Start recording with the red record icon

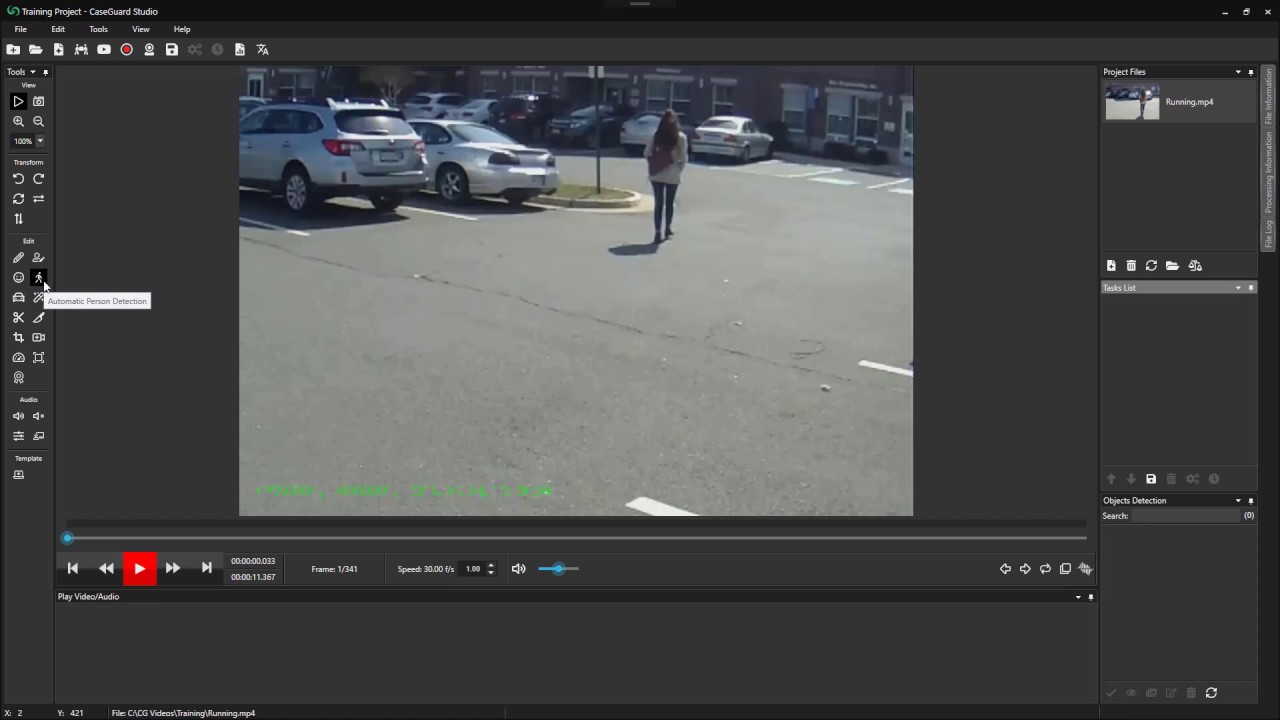pos(127,49)
